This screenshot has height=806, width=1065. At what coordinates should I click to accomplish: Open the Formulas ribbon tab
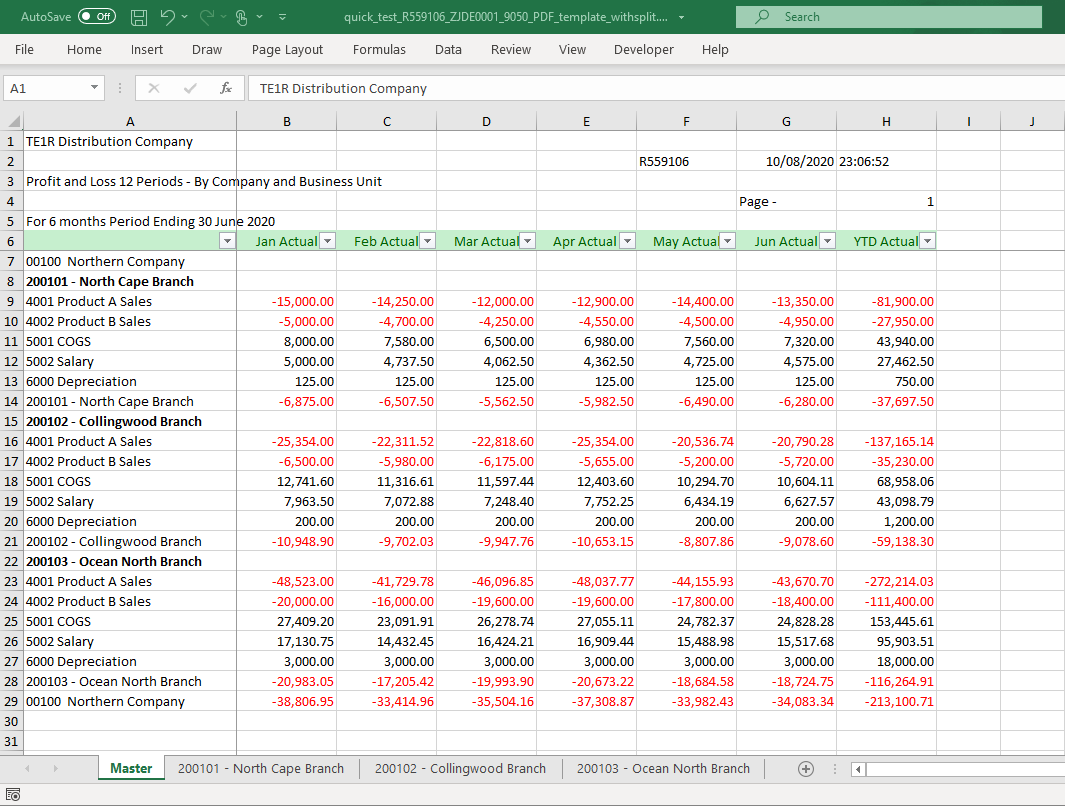[379, 49]
